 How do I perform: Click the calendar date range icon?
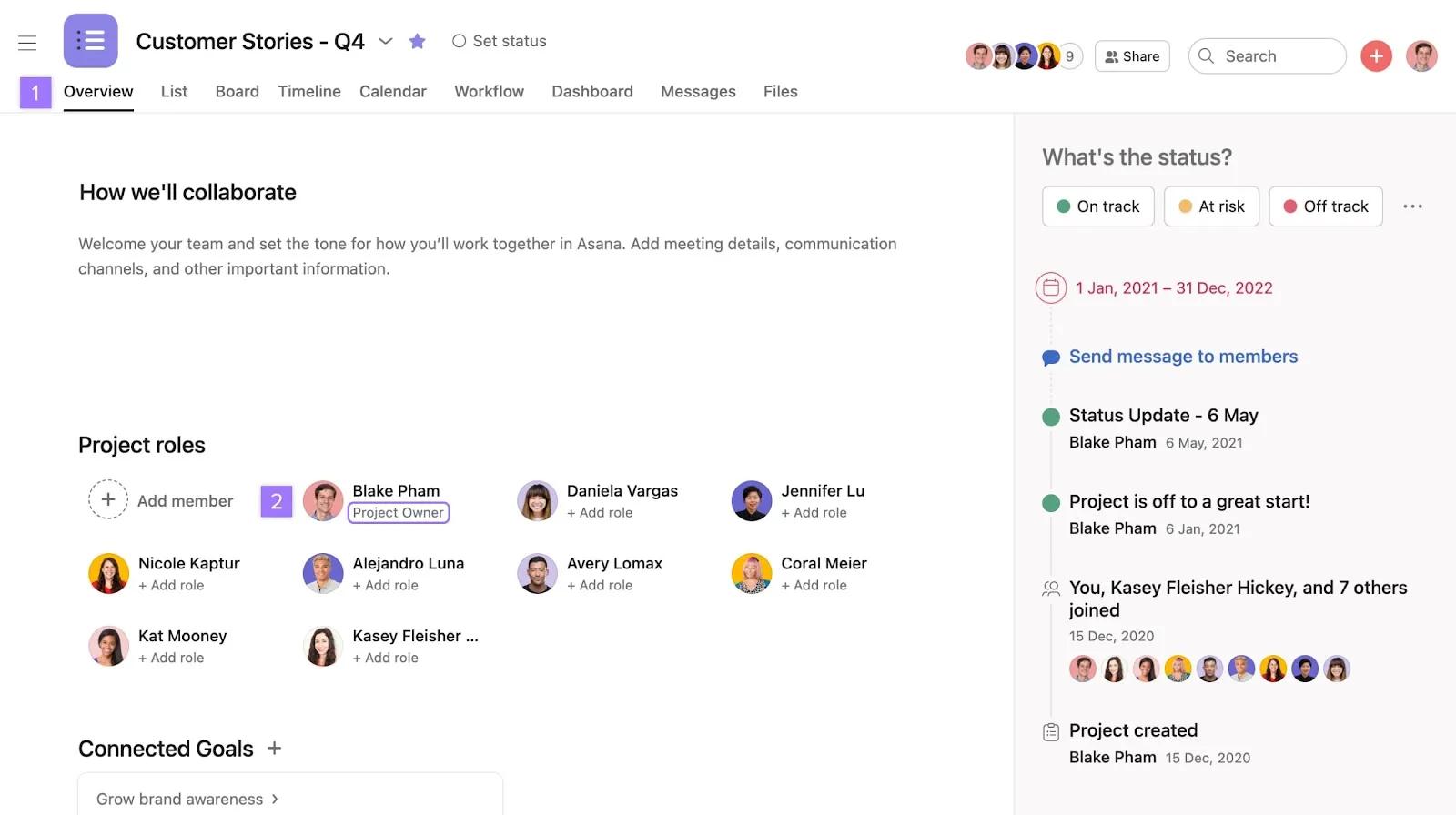click(x=1050, y=288)
